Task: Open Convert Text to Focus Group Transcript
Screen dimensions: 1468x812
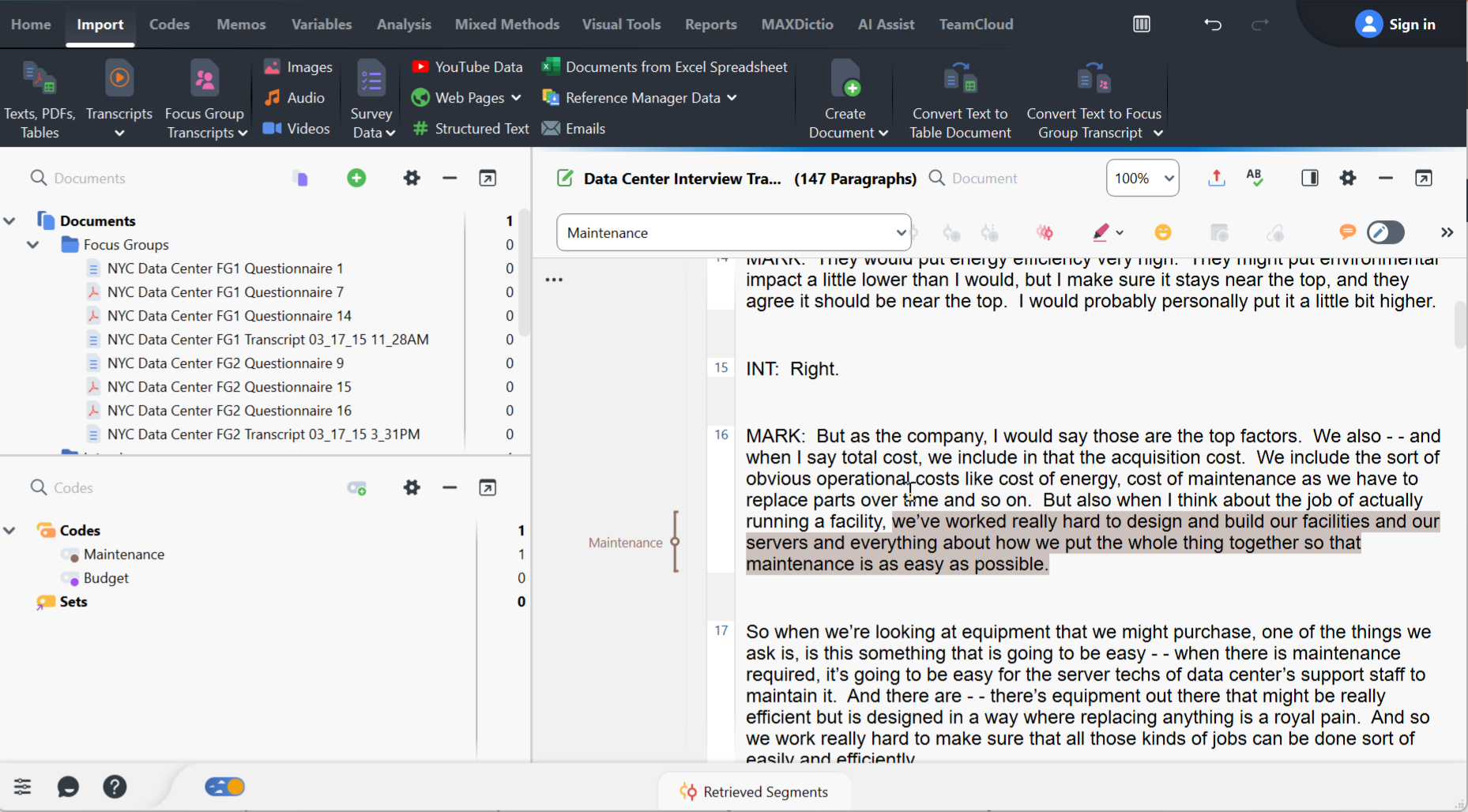Action: (x=1094, y=99)
